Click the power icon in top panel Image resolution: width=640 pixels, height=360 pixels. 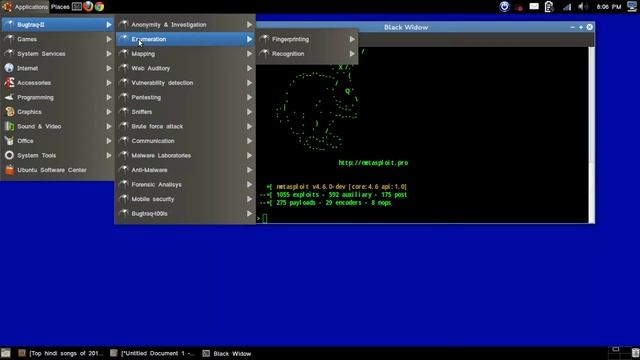(x=504, y=7)
